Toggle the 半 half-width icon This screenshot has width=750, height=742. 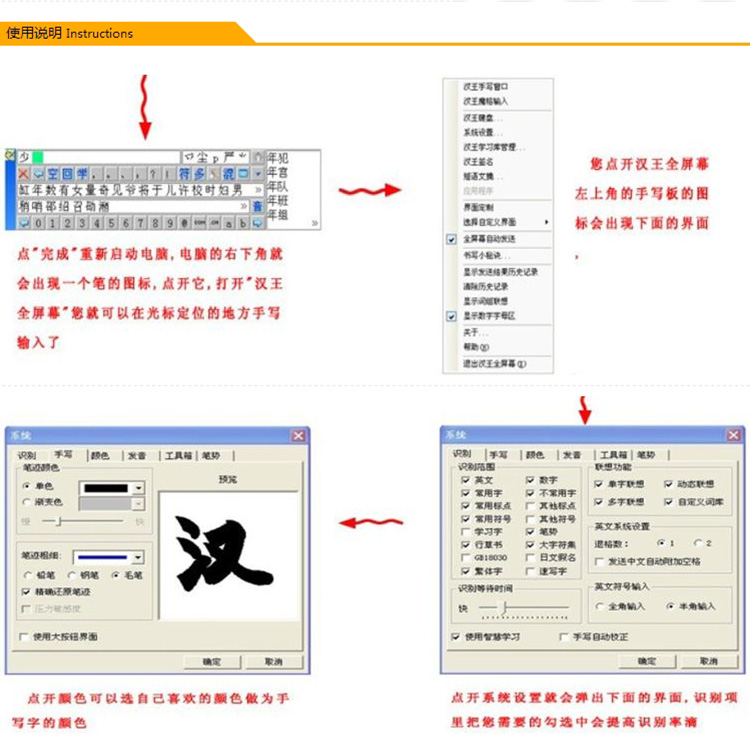point(82,174)
